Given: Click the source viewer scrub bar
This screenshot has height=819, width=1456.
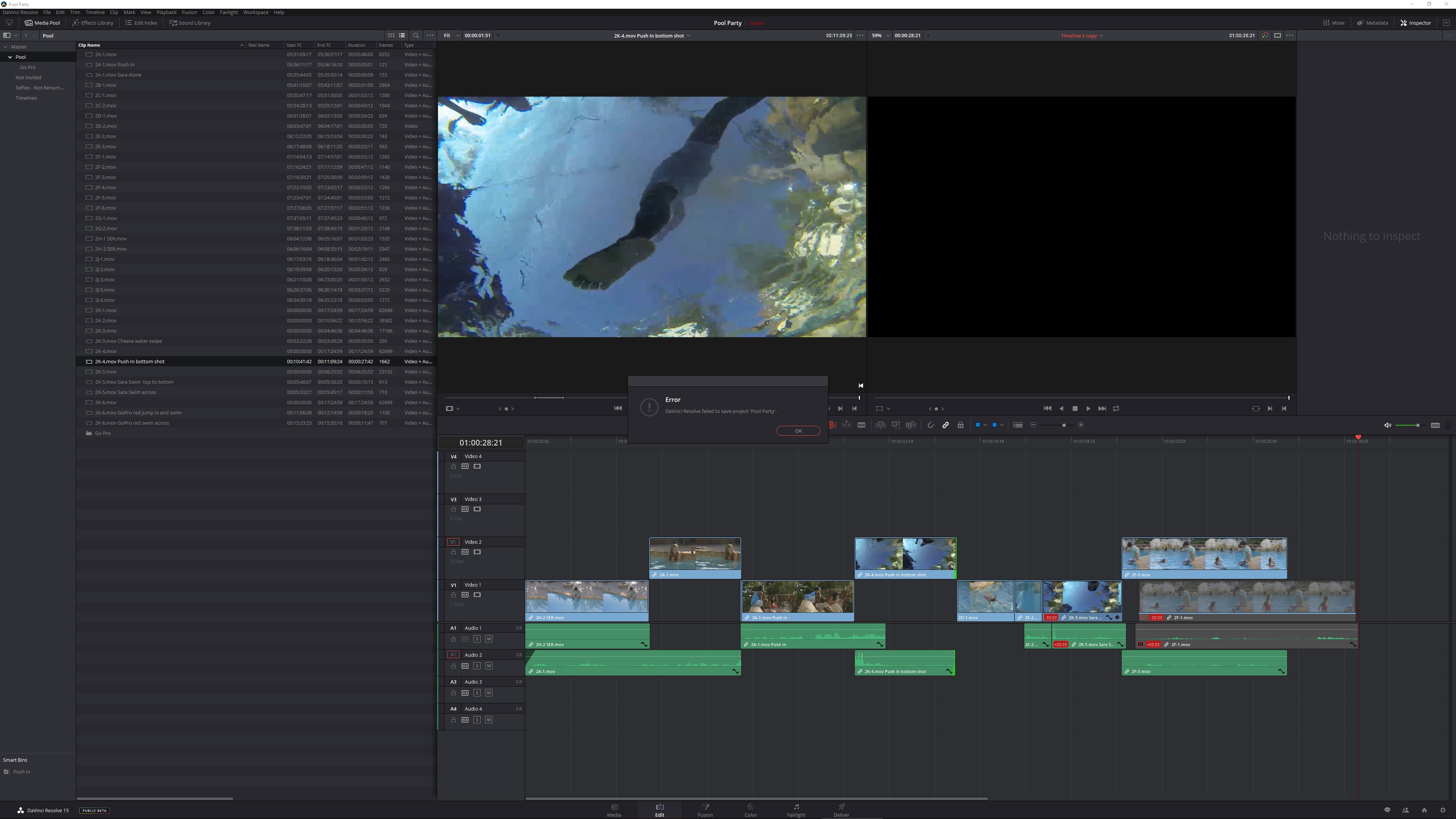Looking at the screenshot, I should [651, 398].
